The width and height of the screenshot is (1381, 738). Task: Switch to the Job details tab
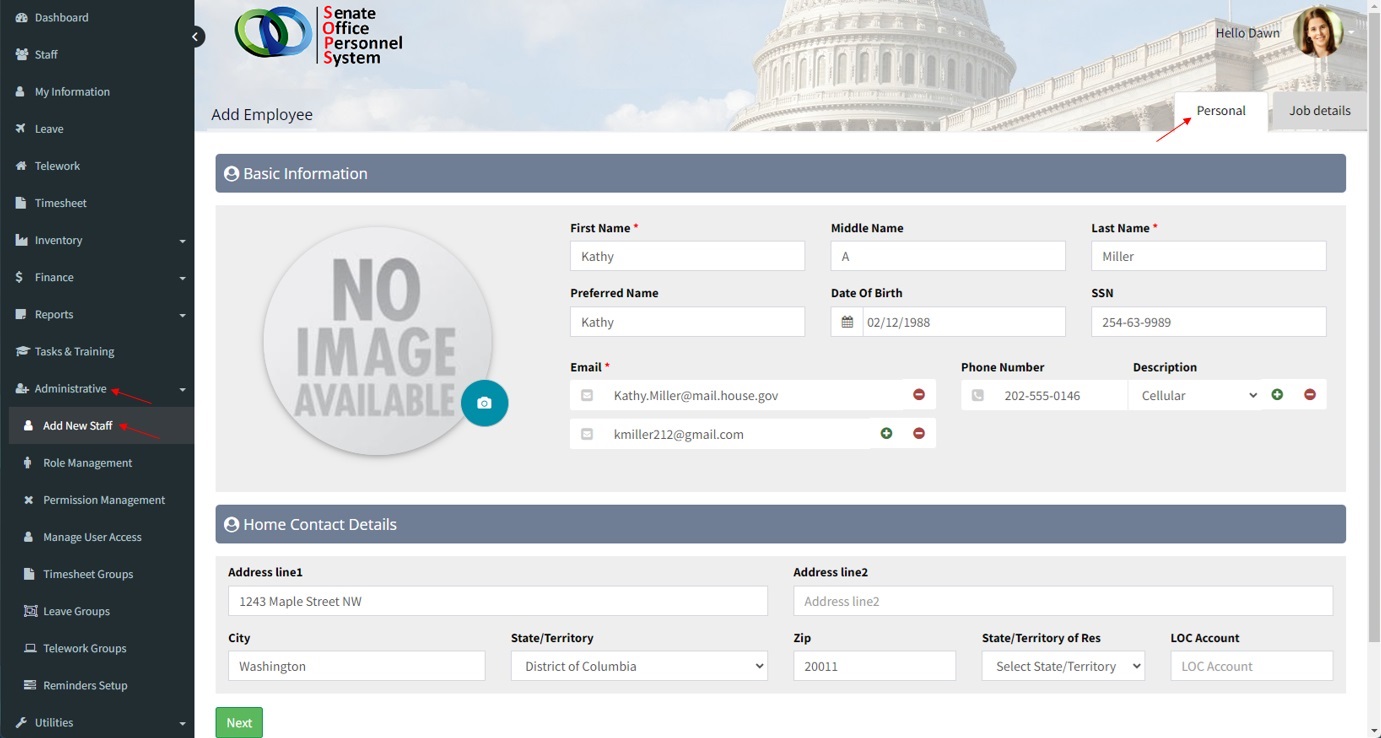[x=1319, y=111]
